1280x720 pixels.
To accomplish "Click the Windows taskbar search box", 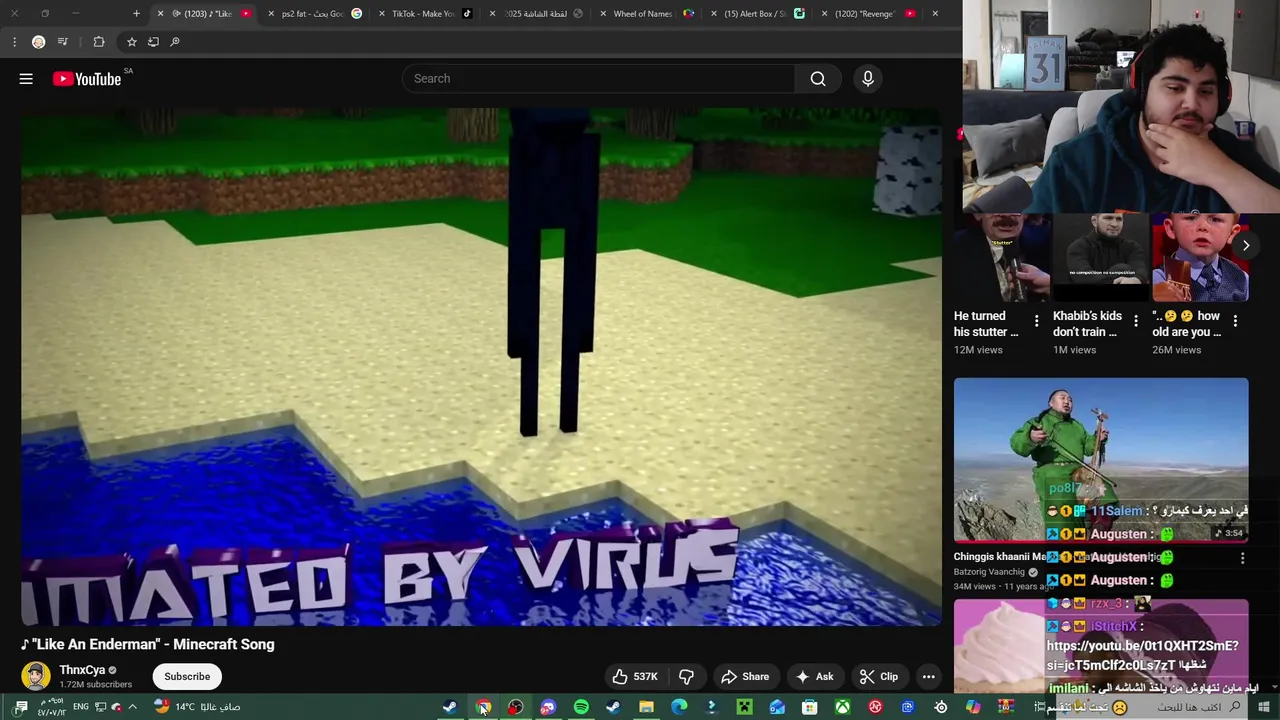I will click(x=1150, y=707).
